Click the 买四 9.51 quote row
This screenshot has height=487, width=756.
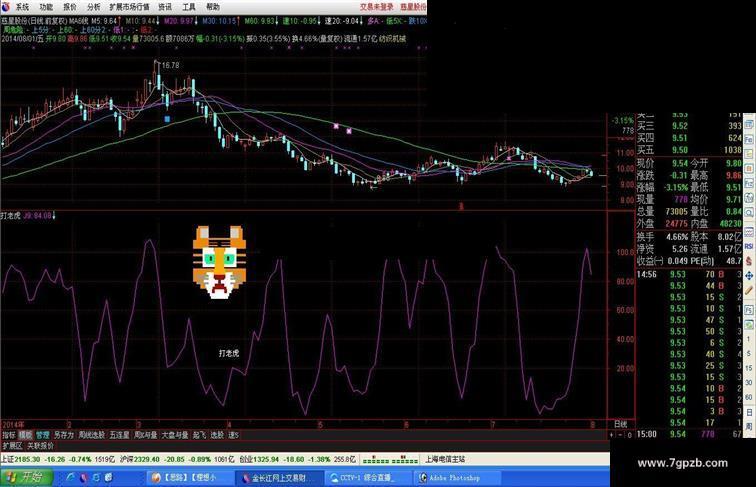pyautogui.click(x=689, y=138)
